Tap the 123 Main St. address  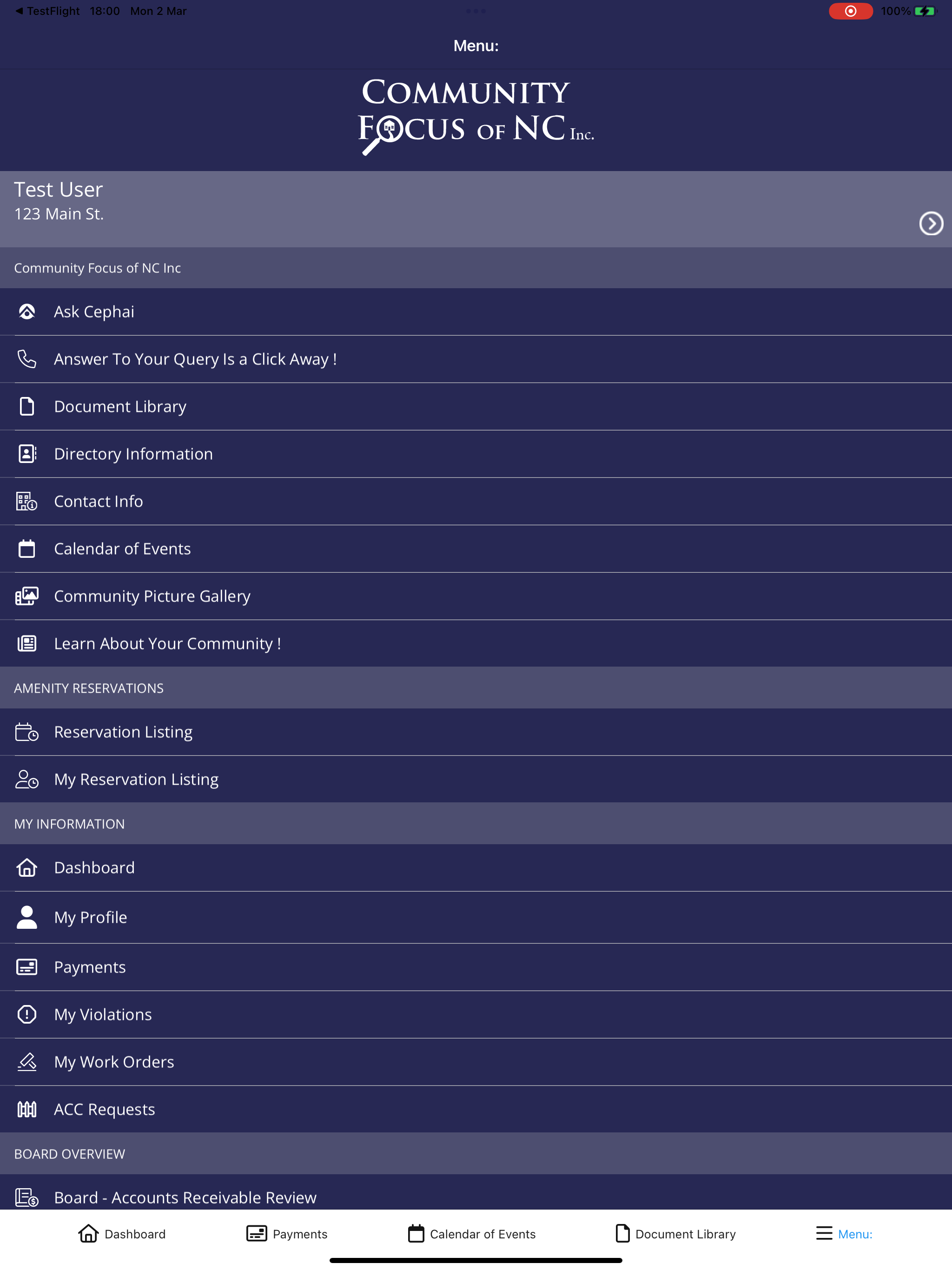tap(59, 214)
